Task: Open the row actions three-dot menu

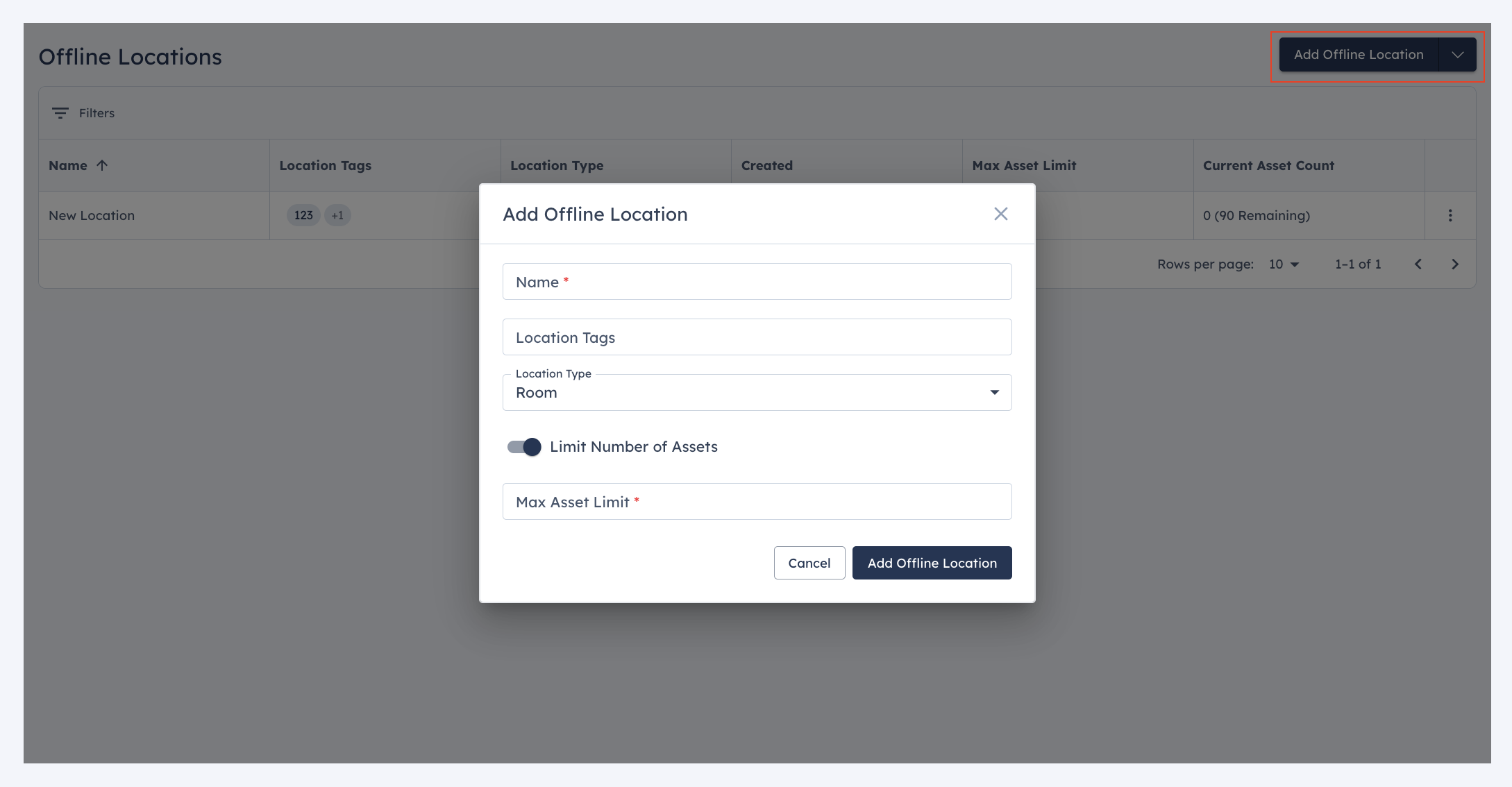Action: [1450, 215]
